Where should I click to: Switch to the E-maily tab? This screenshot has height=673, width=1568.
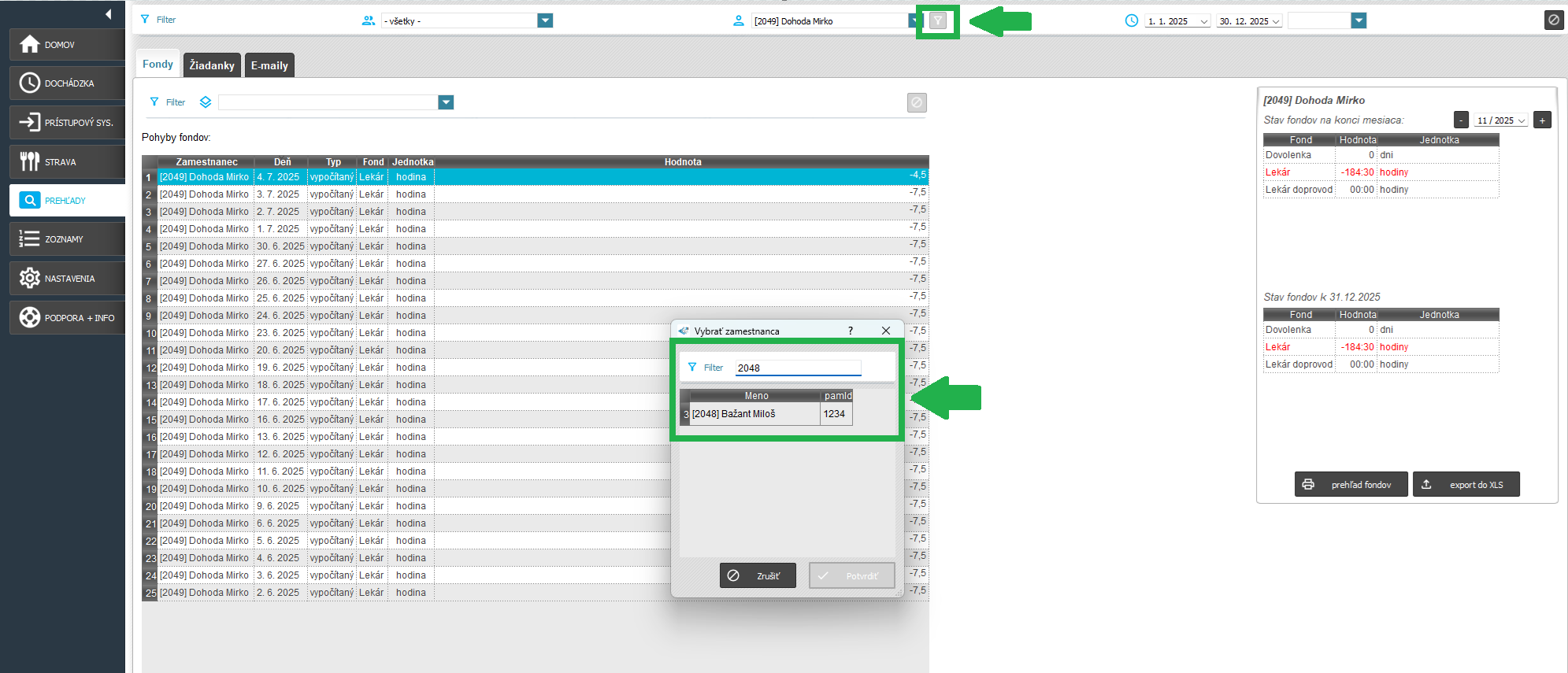click(269, 65)
